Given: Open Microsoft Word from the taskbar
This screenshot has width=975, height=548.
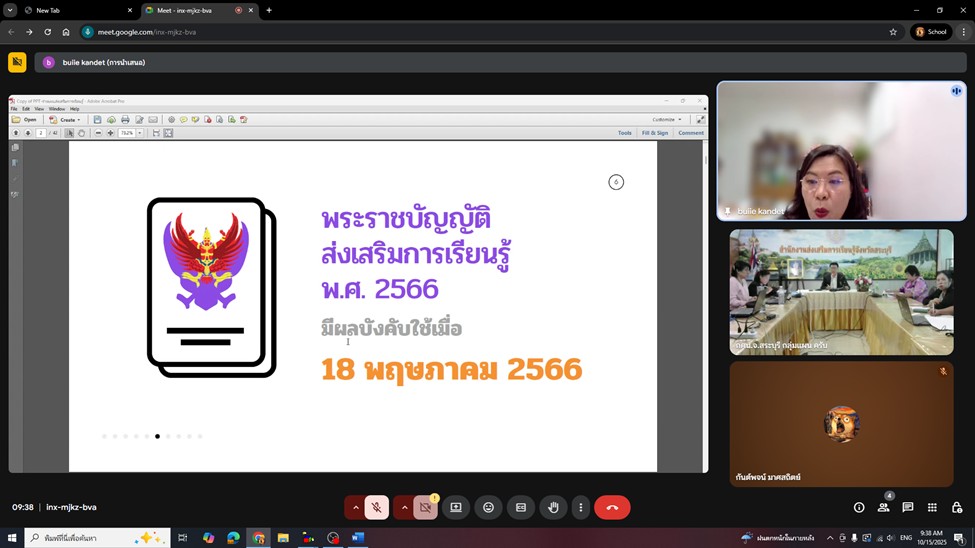Looking at the screenshot, I should [358, 538].
